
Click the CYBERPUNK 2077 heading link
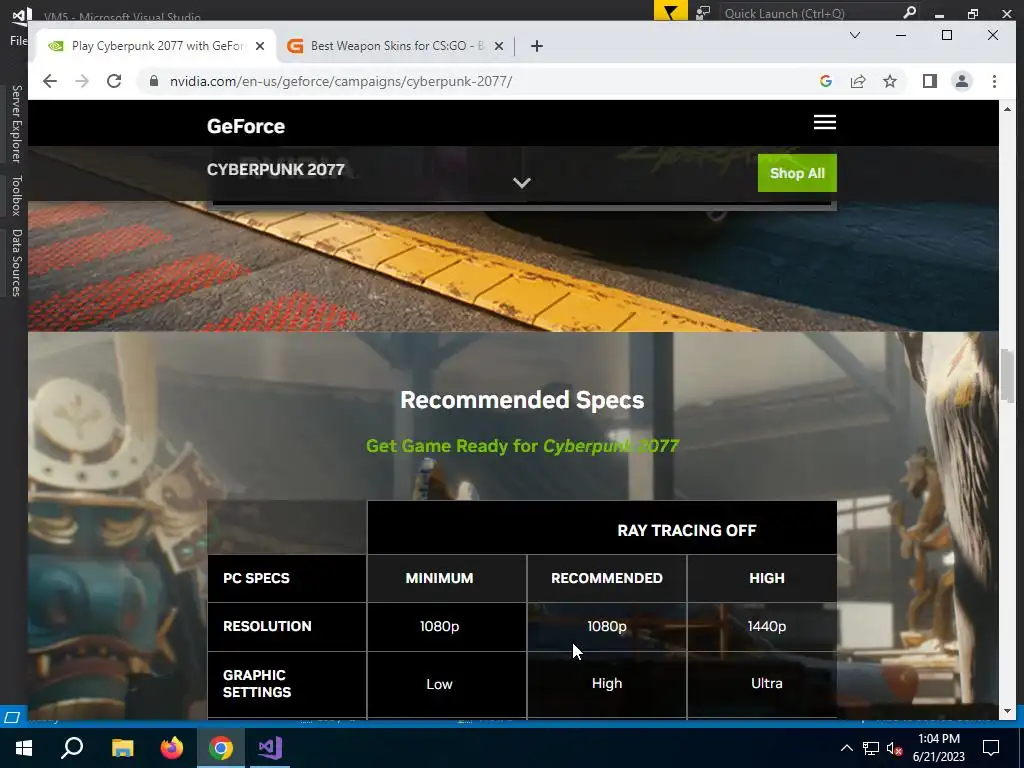276,170
